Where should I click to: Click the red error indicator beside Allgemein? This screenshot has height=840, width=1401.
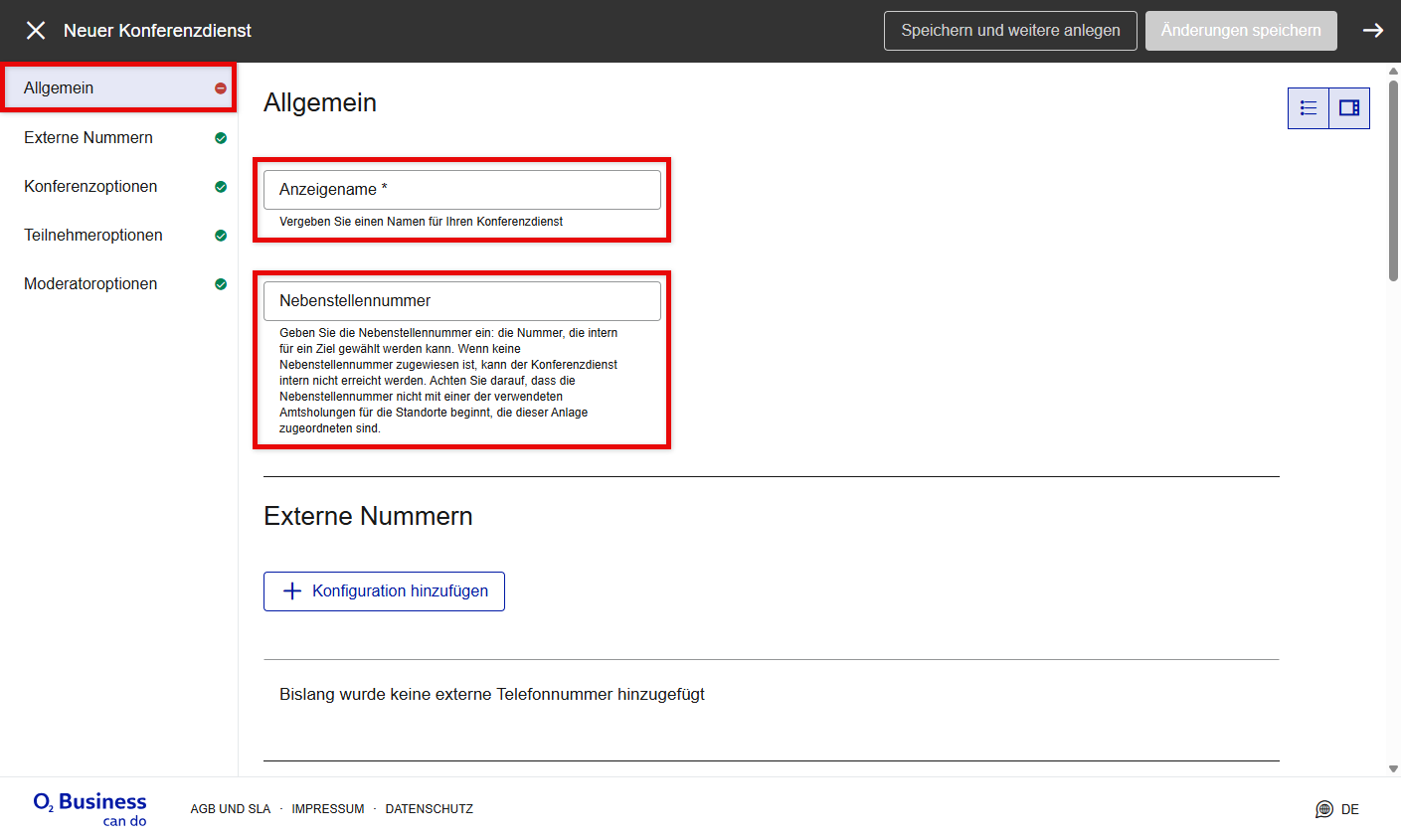click(221, 88)
